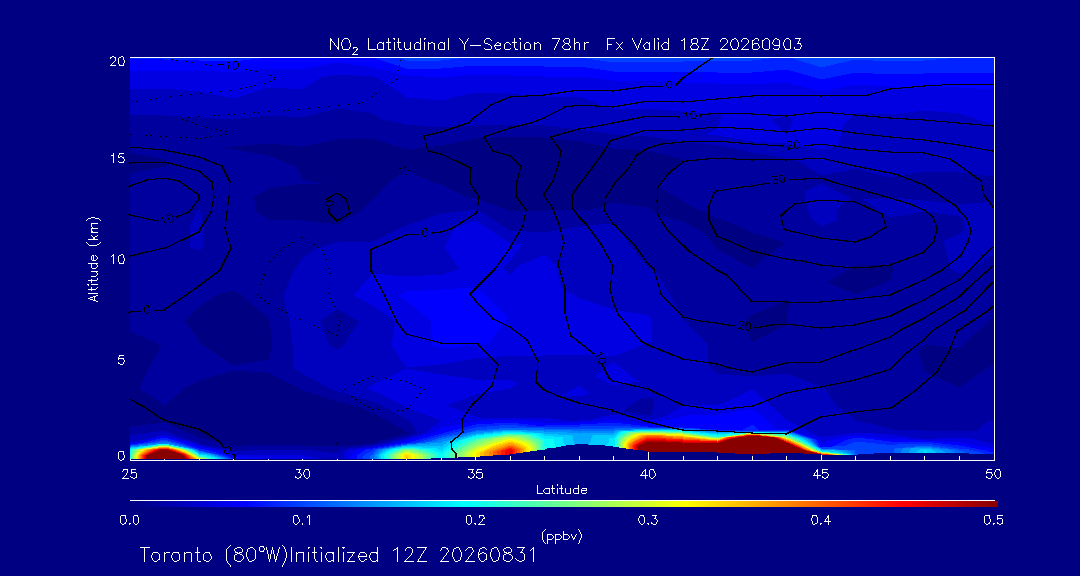Click the innermost closed contour near latitude 46

833,220
